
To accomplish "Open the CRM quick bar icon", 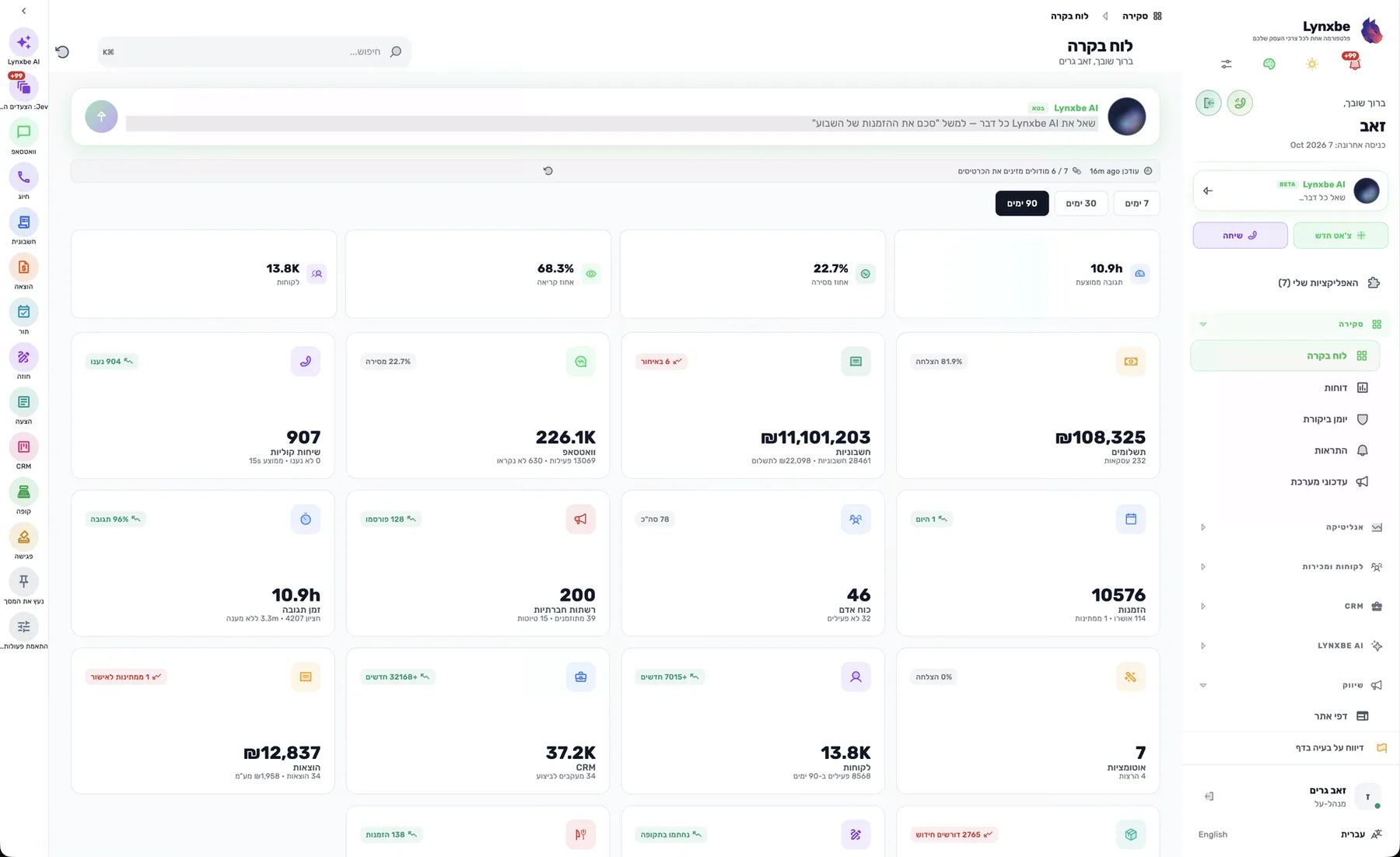I will [23, 447].
